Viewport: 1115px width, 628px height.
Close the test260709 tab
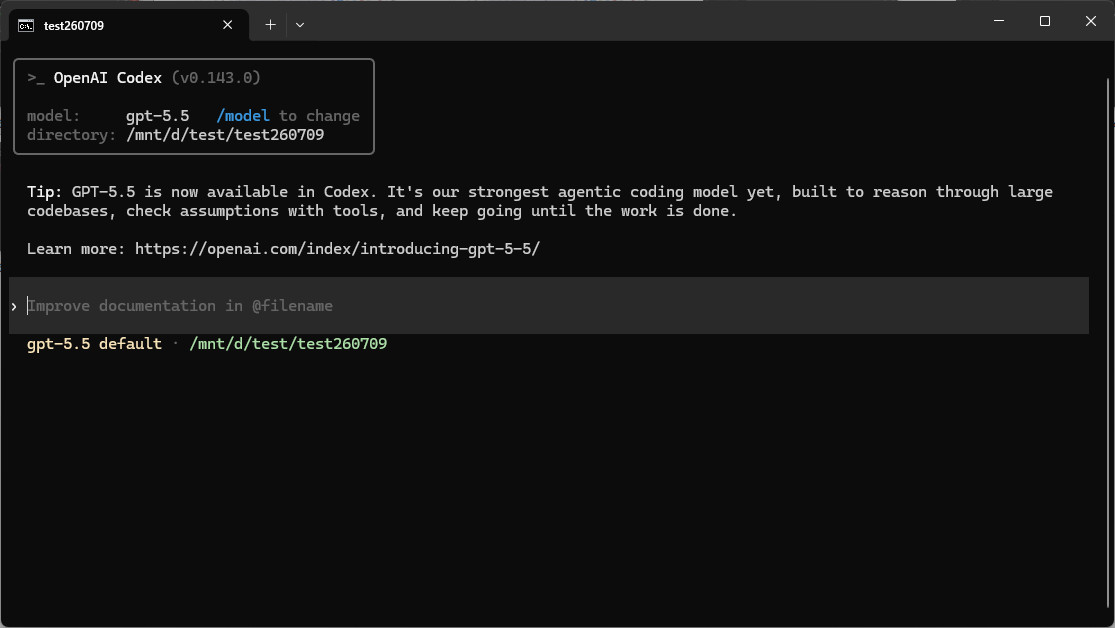[x=228, y=25]
